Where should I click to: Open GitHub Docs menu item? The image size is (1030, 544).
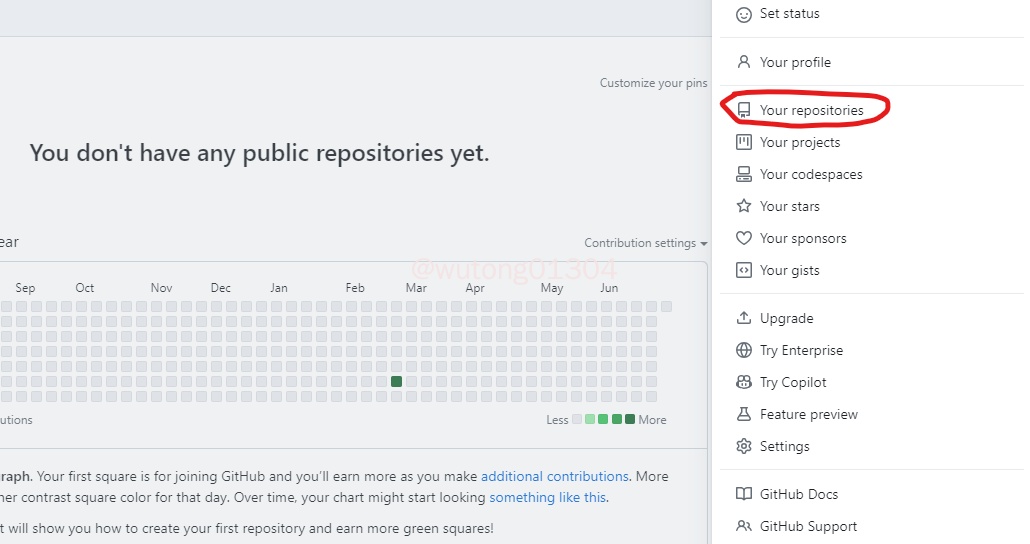click(x=798, y=494)
